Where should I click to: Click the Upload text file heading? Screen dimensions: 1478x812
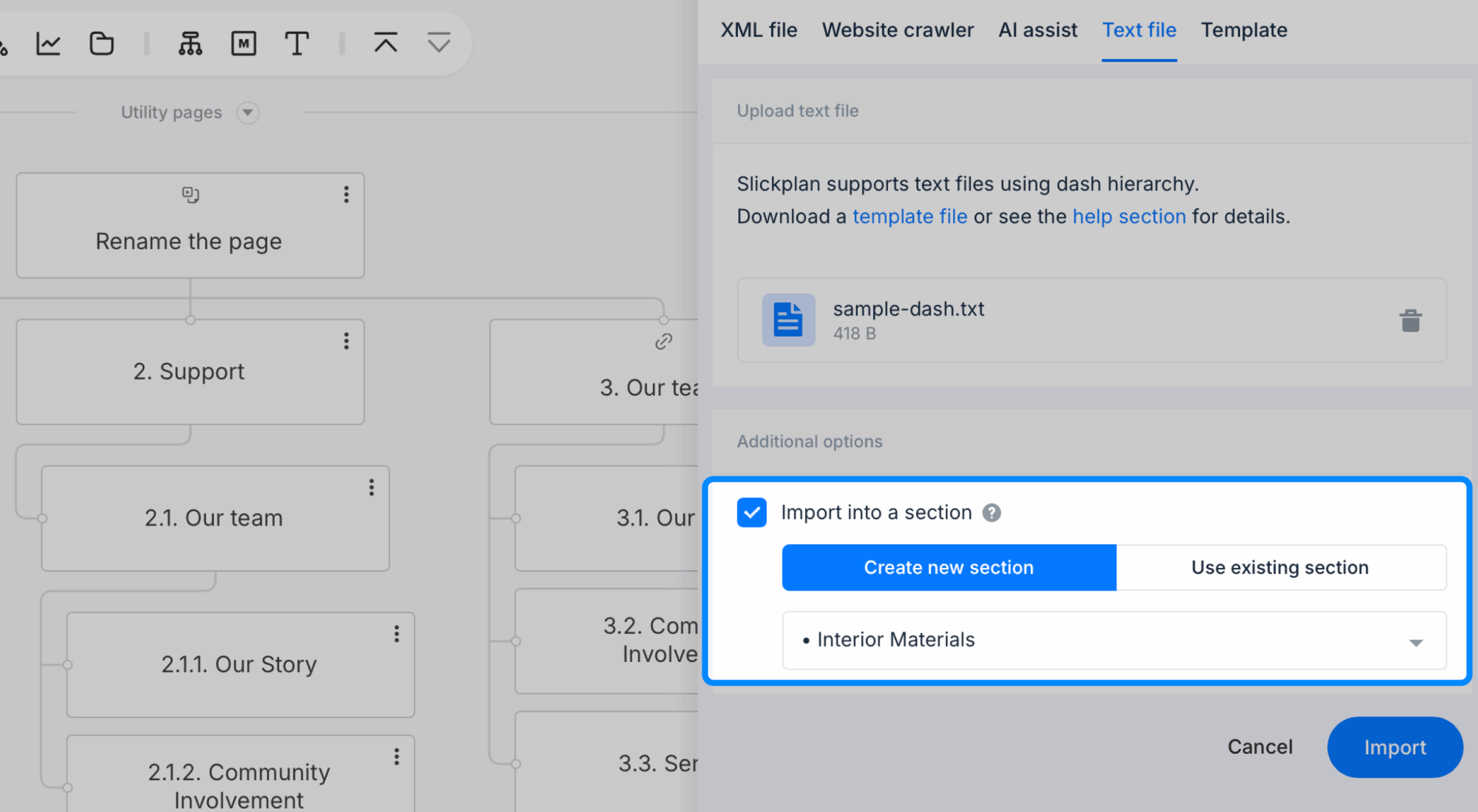click(797, 111)
